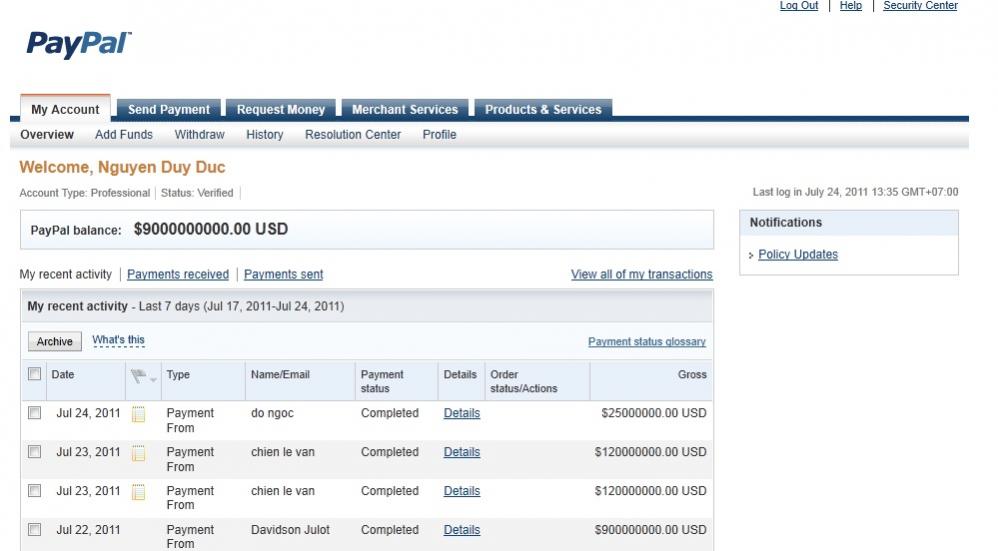The image size is (998, 551).
Task: Click the Name/Email column header
Action: coord(280,374)
